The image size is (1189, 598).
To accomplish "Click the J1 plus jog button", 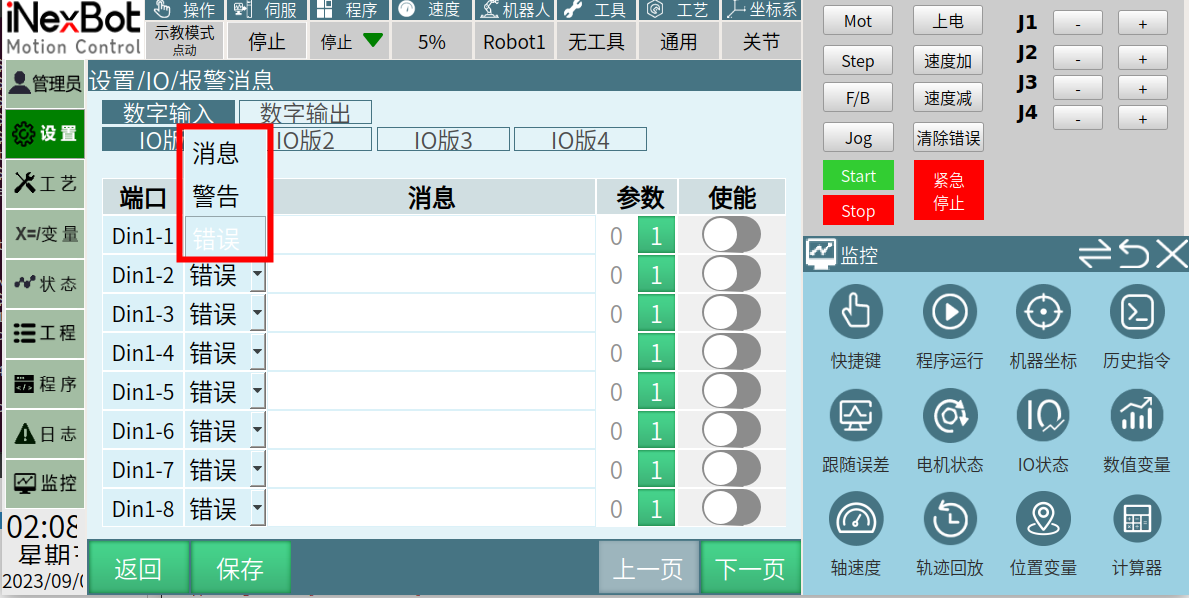I will point(1142,23).
